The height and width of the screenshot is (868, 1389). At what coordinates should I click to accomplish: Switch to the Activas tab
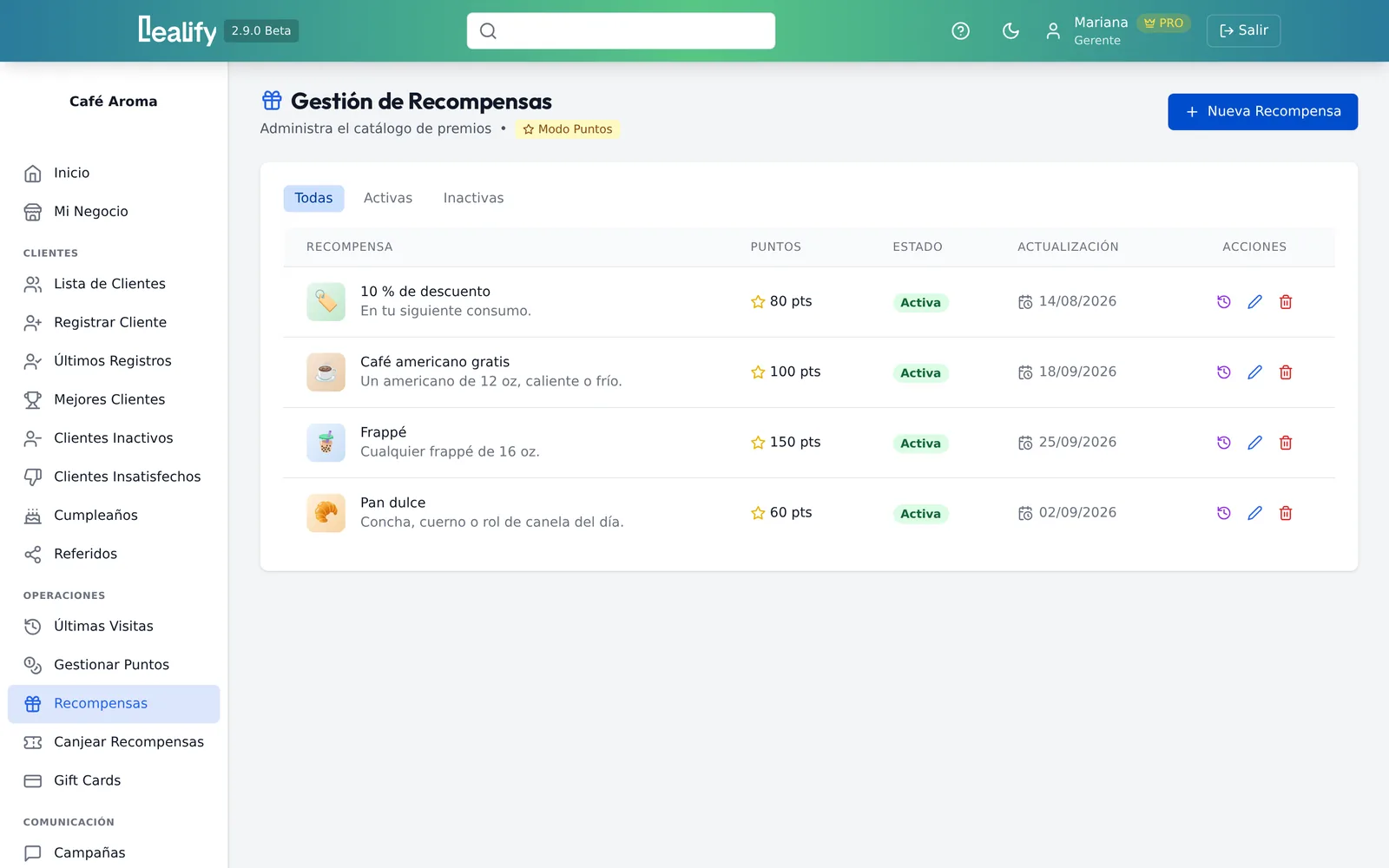coord(388,198)
